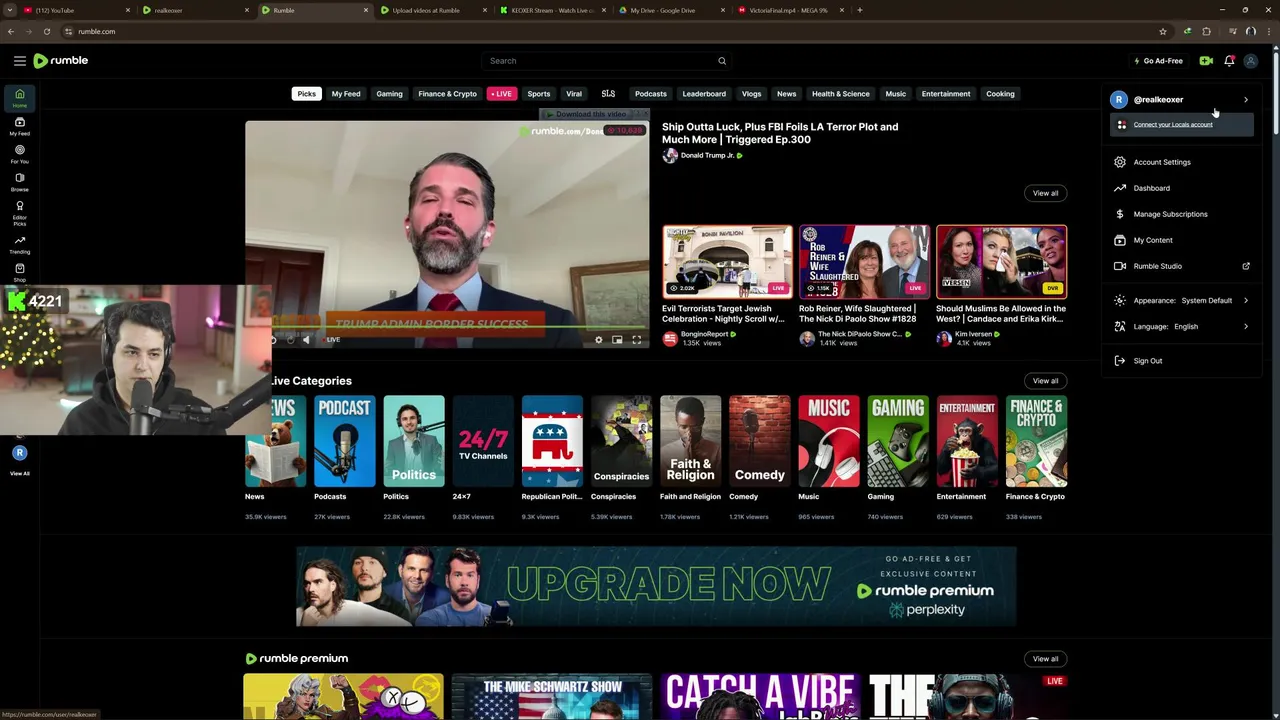Go back using the browser back arrow
The image size is (1280, 720).
point(11,31)
